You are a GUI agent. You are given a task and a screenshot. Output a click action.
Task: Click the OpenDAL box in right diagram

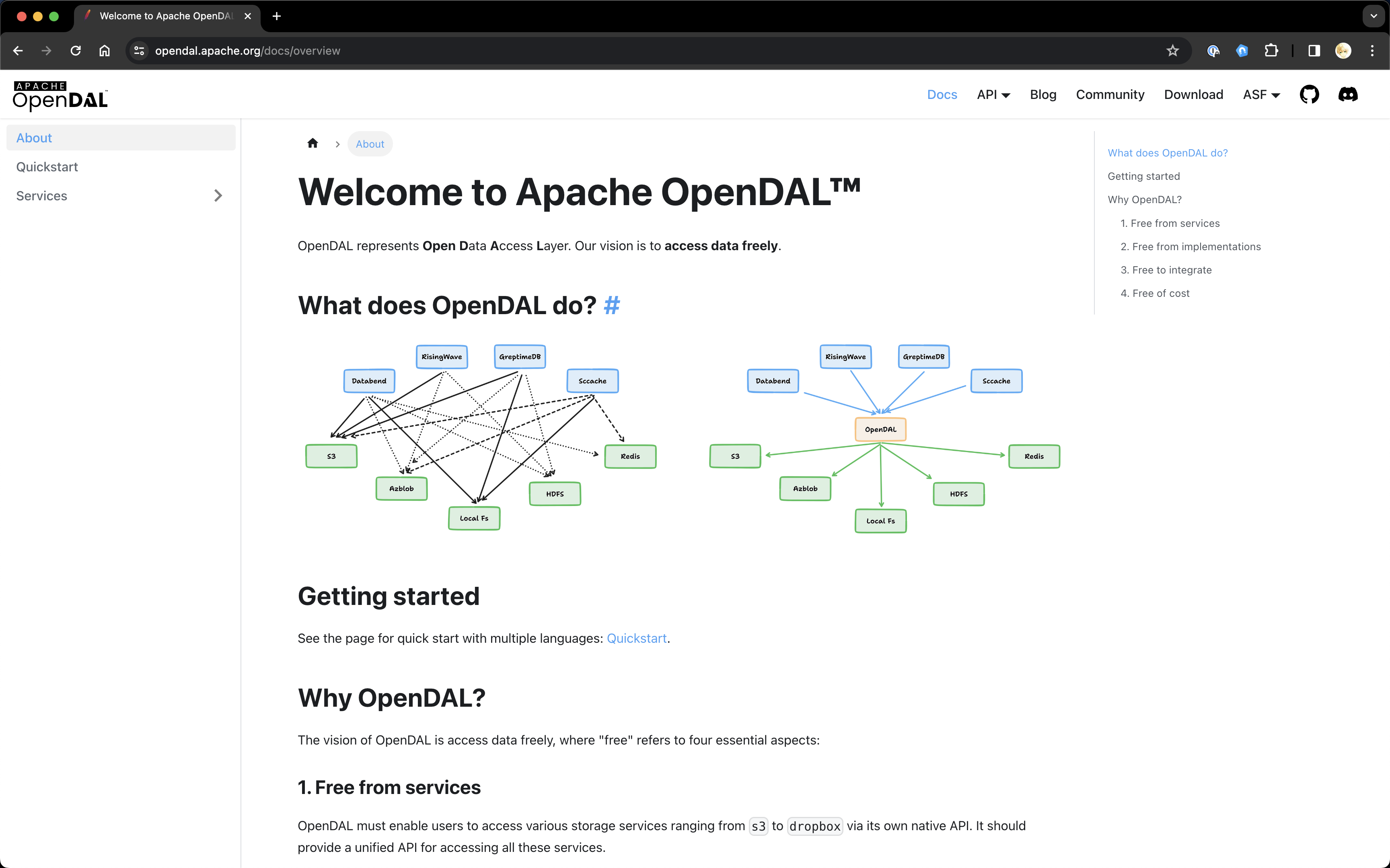click(880, 430)
